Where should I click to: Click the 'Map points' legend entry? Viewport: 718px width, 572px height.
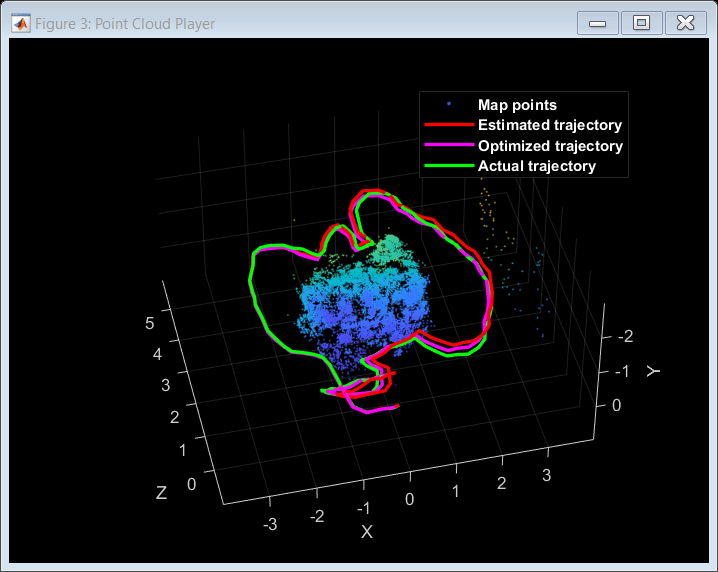[x=517, y=105]
